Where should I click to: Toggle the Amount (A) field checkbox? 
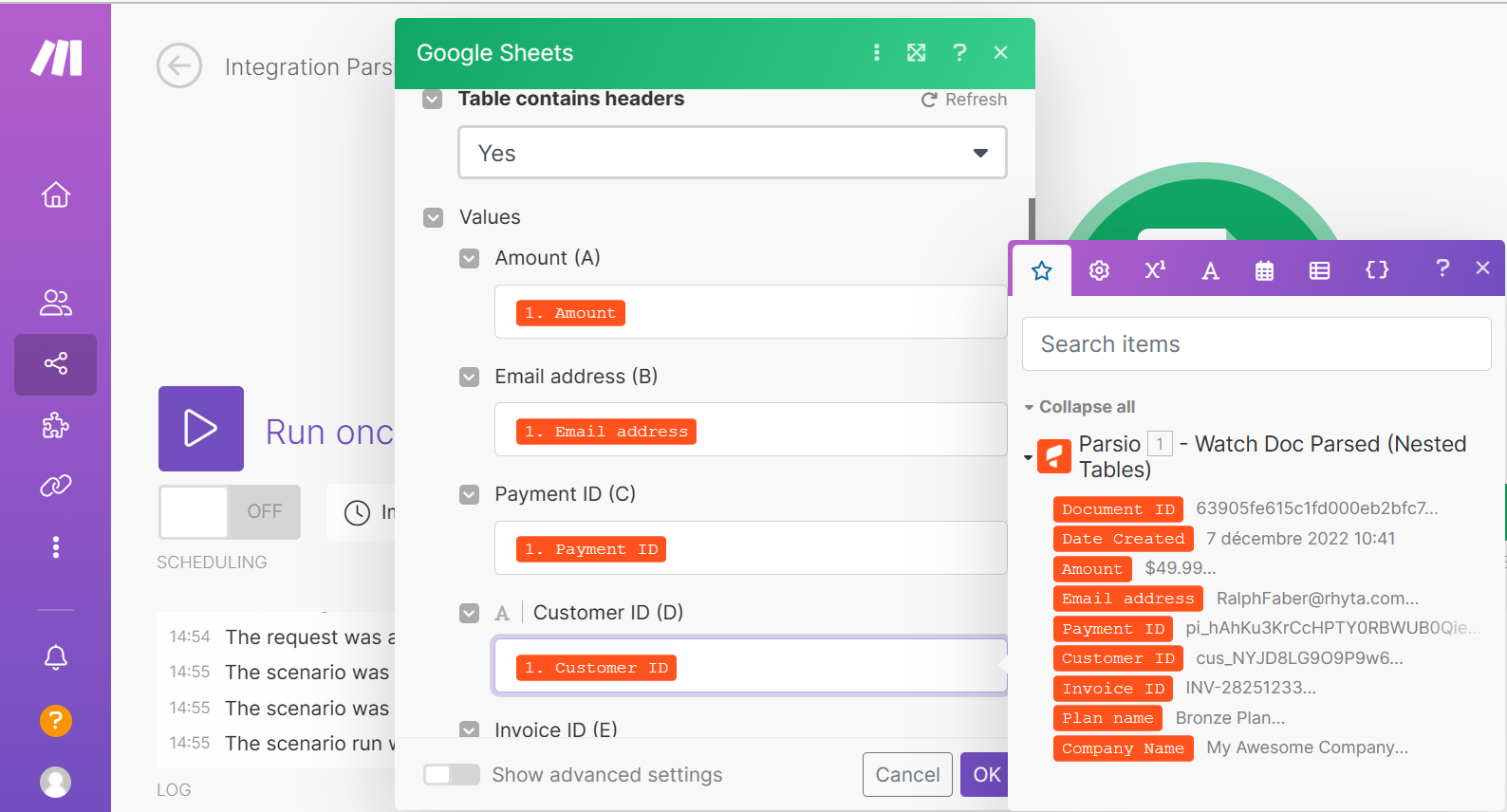[470, 258]
